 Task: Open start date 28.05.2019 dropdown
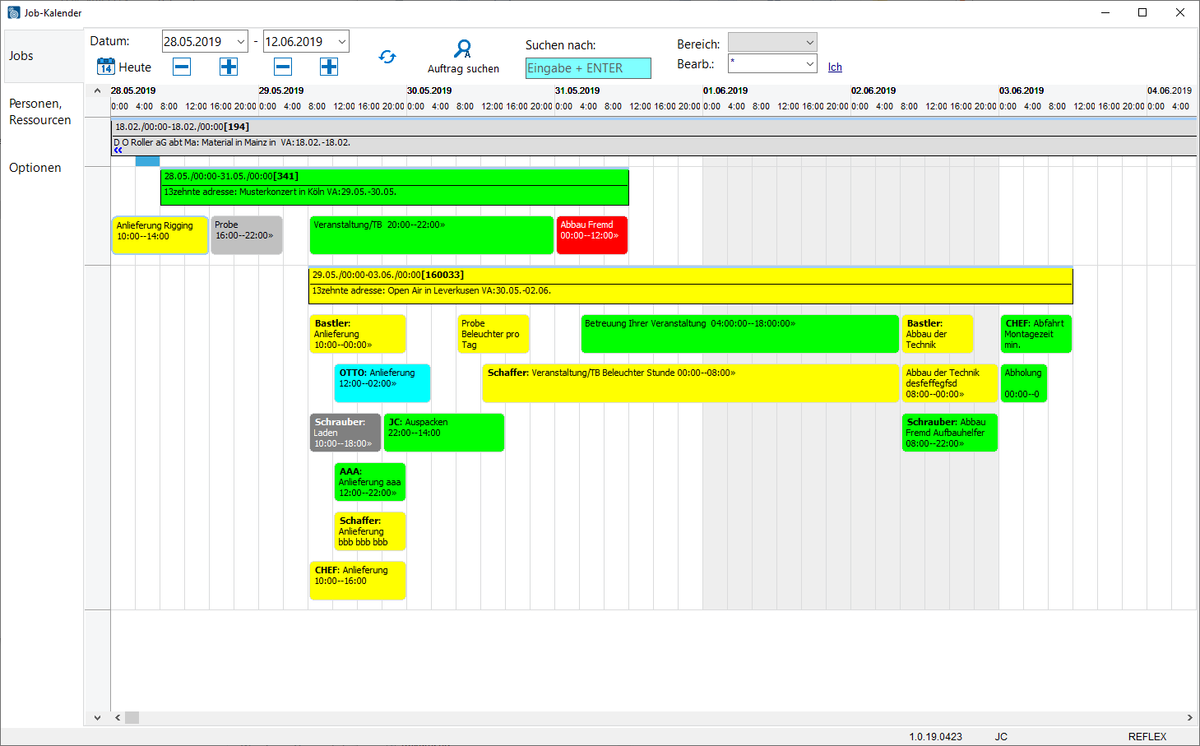[239, 42]
